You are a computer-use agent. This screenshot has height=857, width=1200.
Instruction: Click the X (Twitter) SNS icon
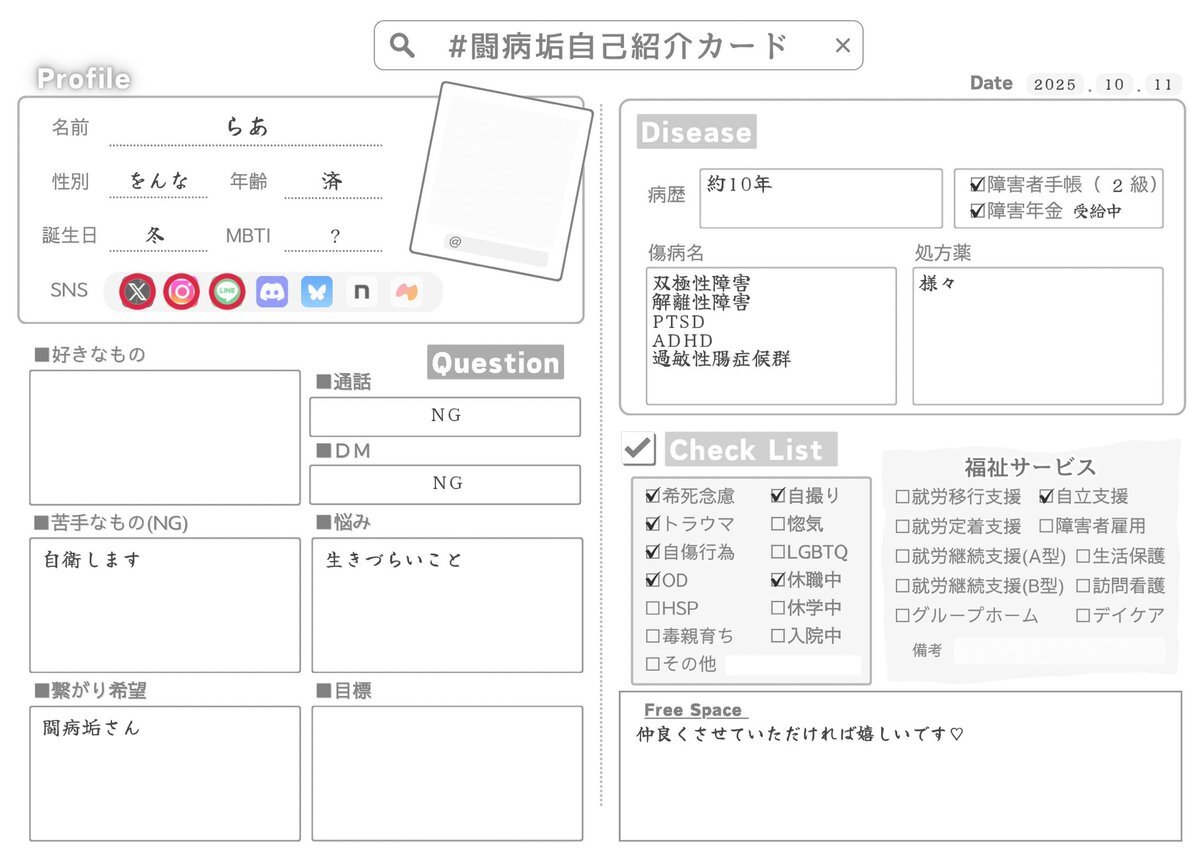137,292
